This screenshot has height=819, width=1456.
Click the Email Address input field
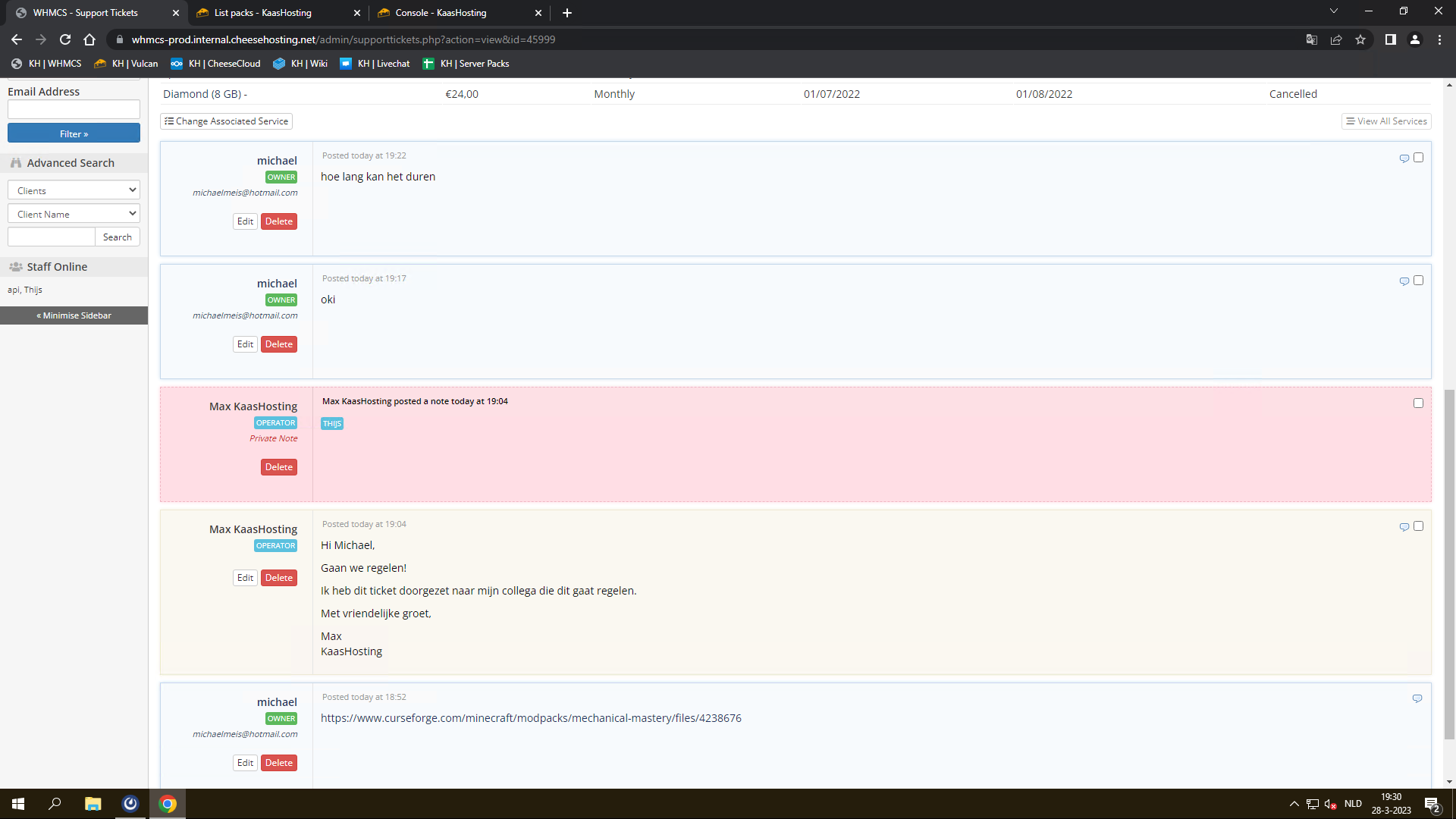(74, 109)
